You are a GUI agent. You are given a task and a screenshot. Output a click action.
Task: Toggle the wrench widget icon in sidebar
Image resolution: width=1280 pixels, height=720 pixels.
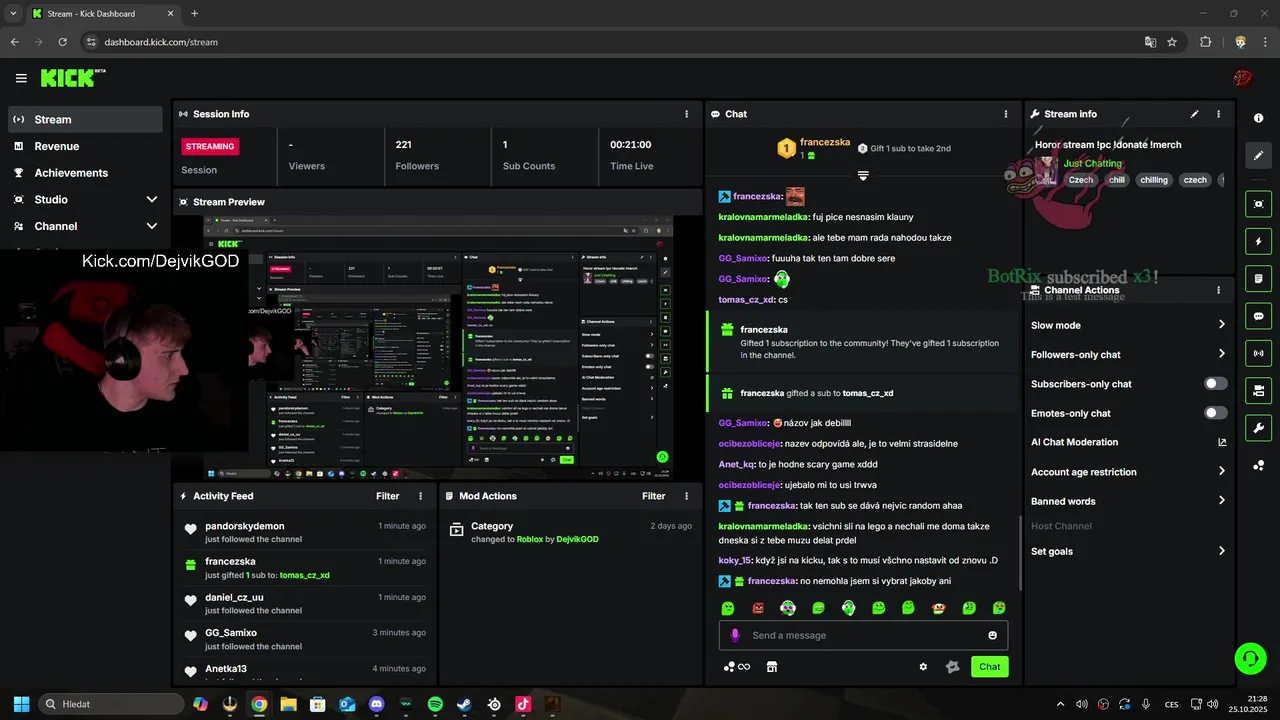tap(1258, 428)
